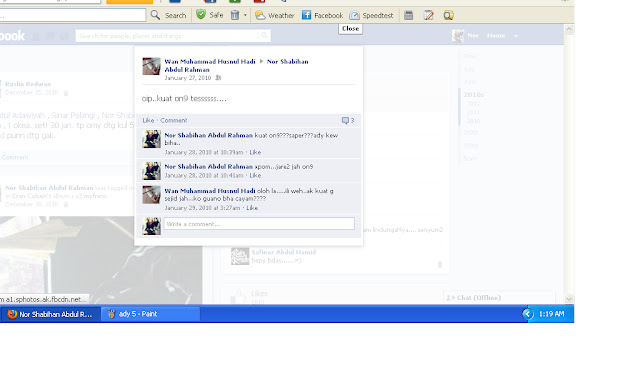Click the notepad-and-pencil toolbar icon
This screenshot has width=640, height=375.
tap(429, 15)
